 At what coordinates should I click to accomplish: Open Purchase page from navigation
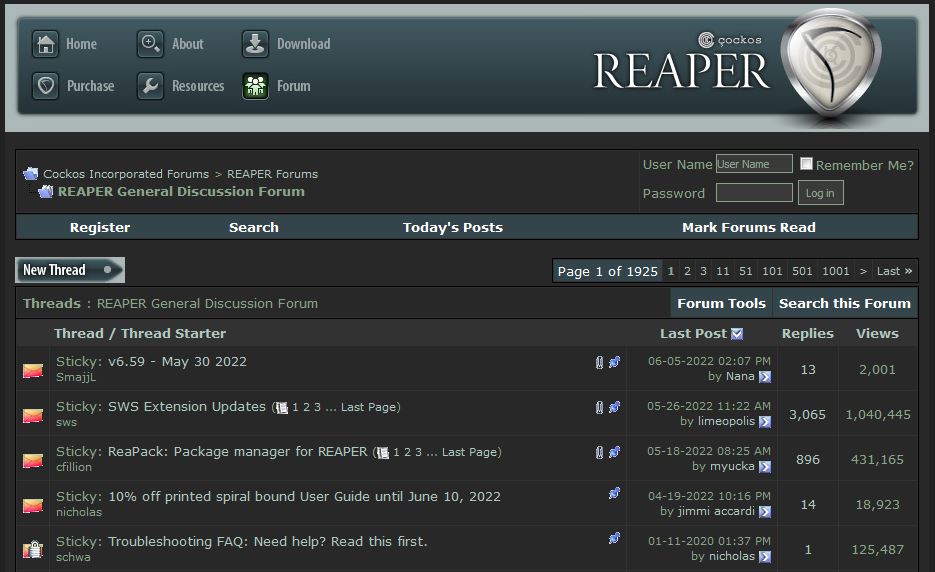(x=90, y=86)
